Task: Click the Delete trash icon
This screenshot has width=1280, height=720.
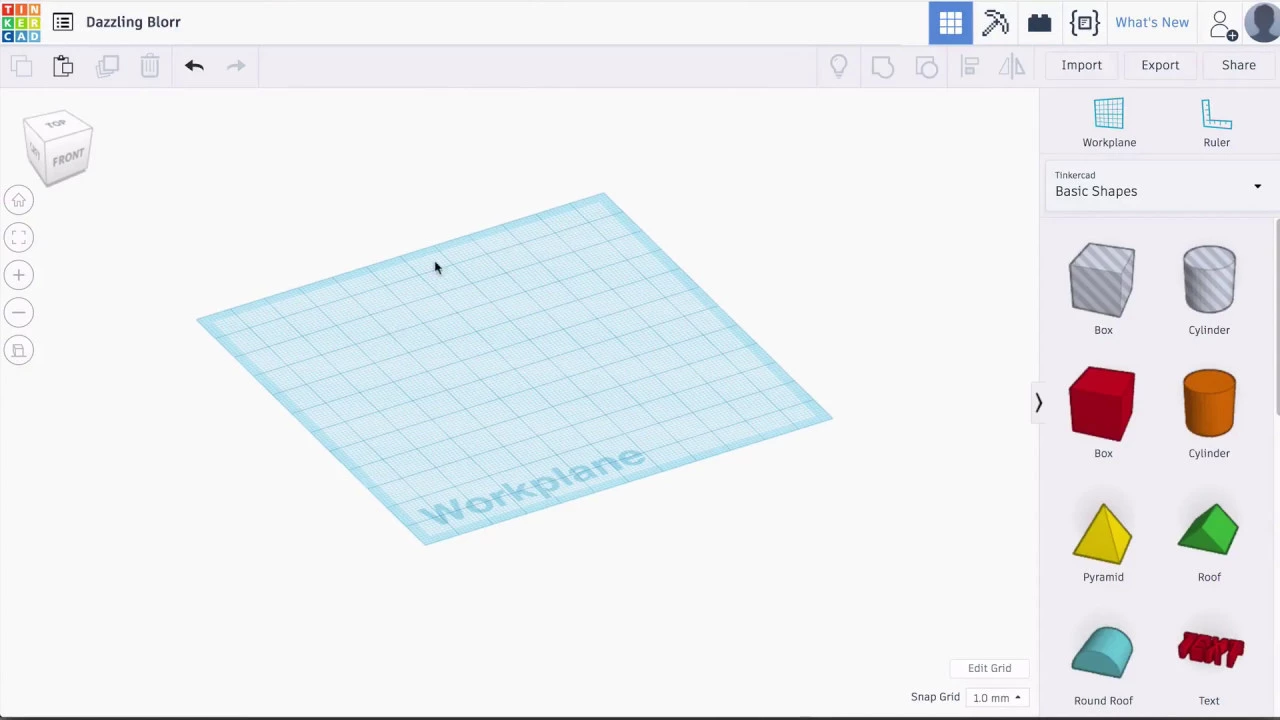Action: [150, 66]
